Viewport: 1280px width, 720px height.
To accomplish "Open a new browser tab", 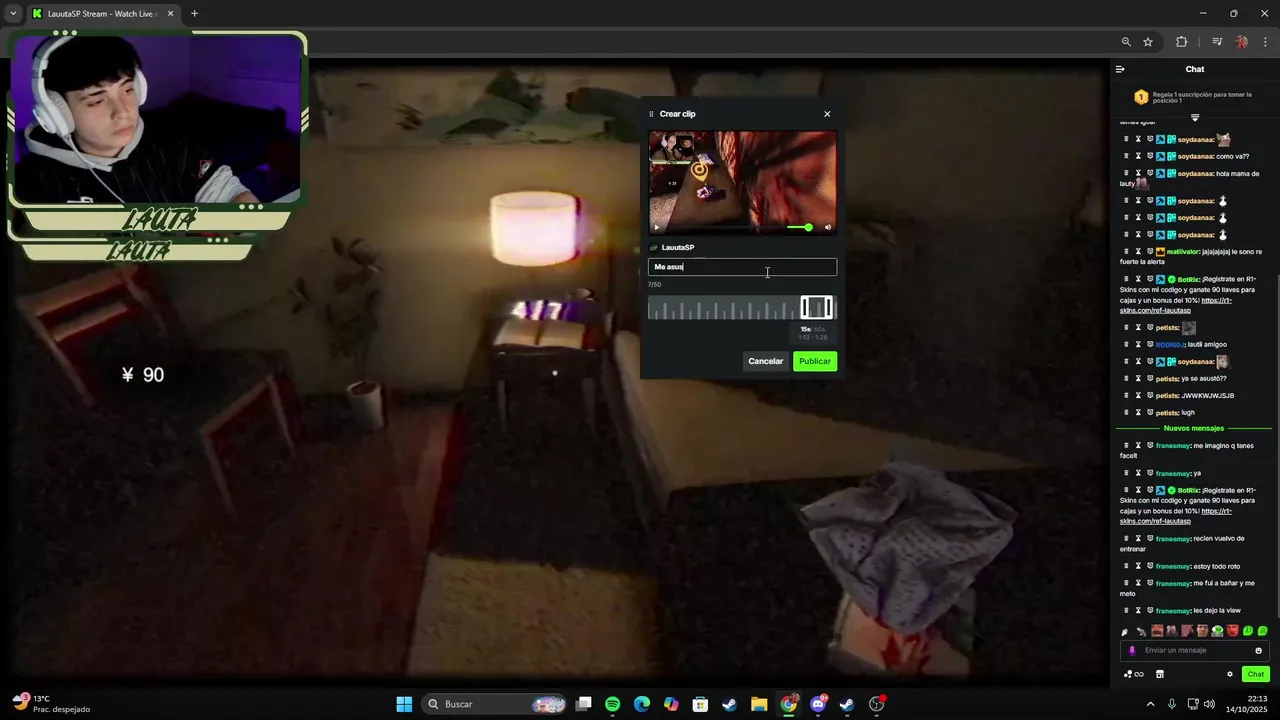I will (x=194, y=14).
